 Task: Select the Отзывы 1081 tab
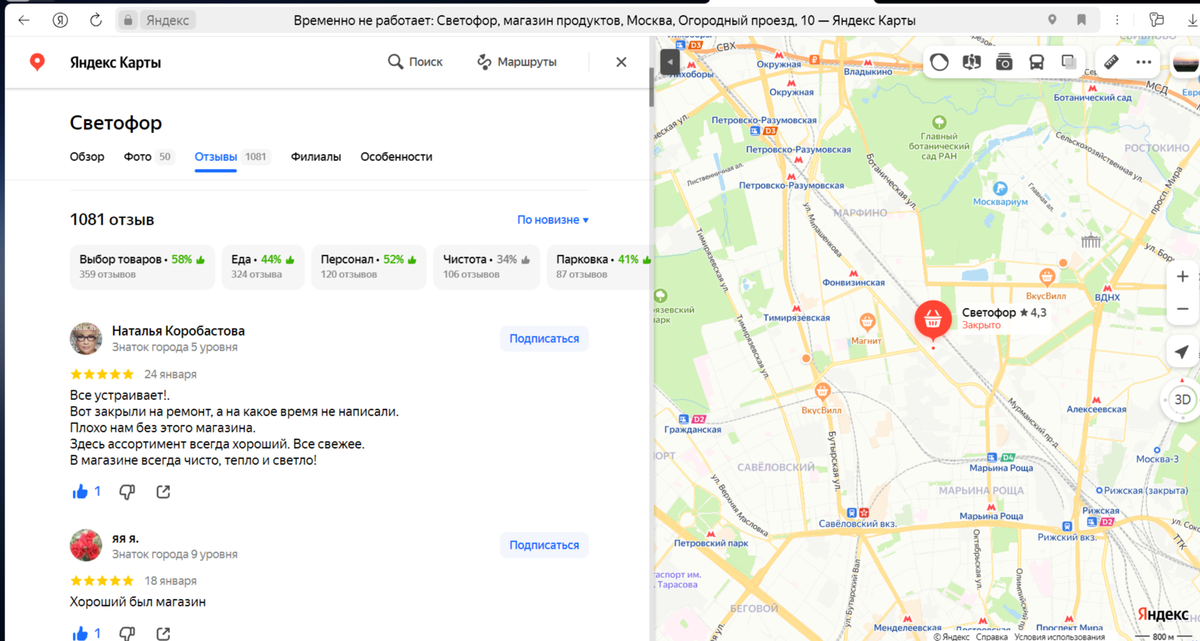232,157
